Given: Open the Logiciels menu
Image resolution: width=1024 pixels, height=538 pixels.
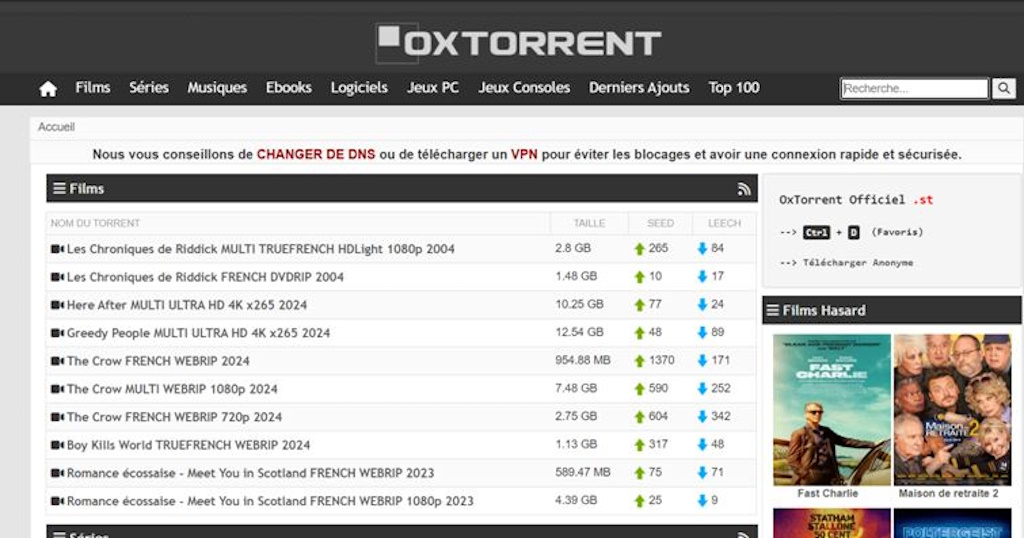Looking at the screenshot, I should 359,87.
